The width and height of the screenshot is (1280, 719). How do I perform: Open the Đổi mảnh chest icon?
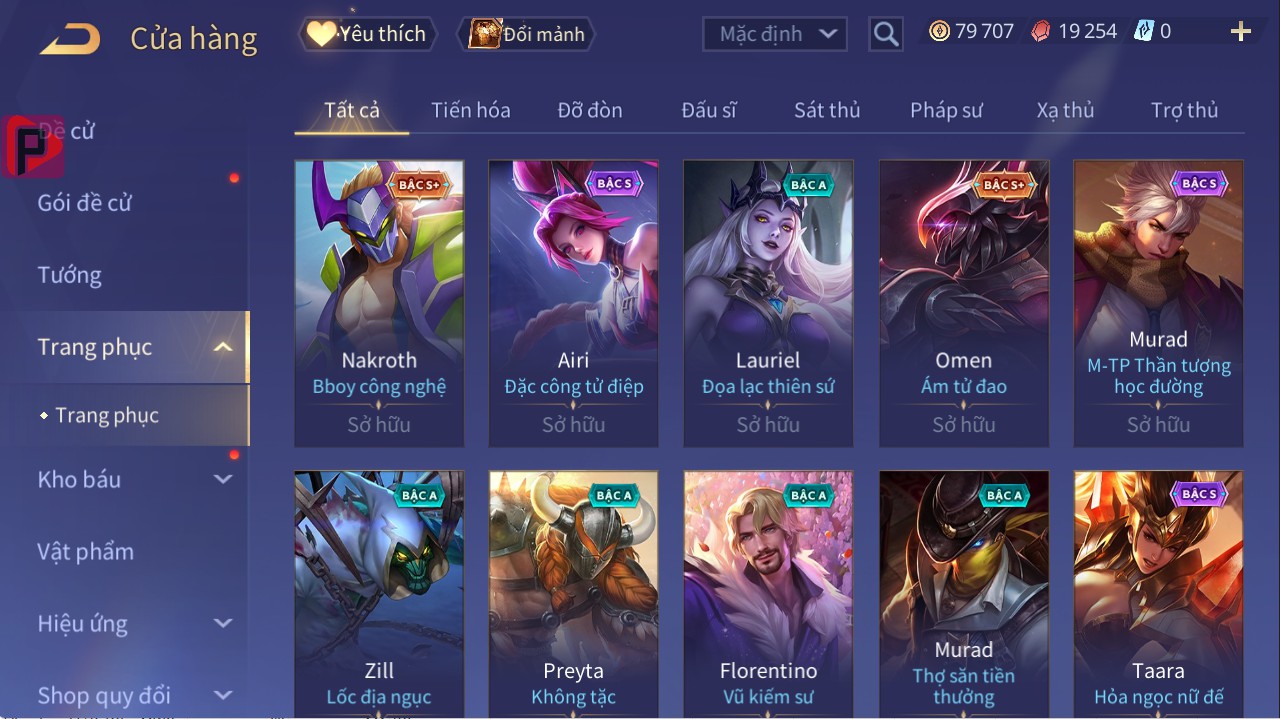[484, 34]
